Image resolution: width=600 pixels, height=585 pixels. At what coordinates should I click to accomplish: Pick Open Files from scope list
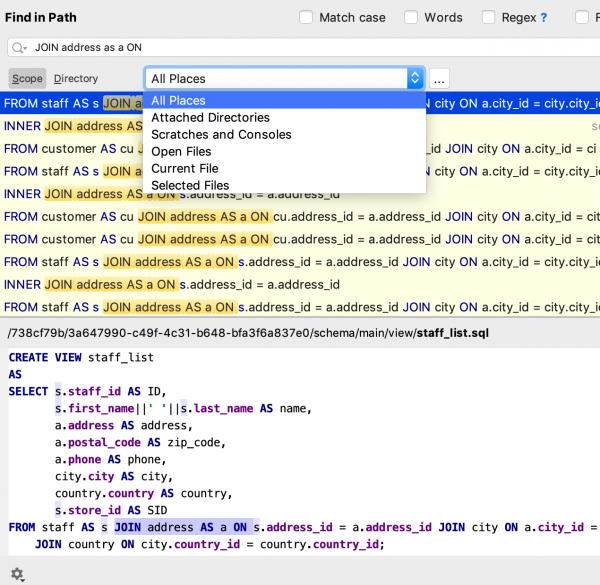click(181, 152)
